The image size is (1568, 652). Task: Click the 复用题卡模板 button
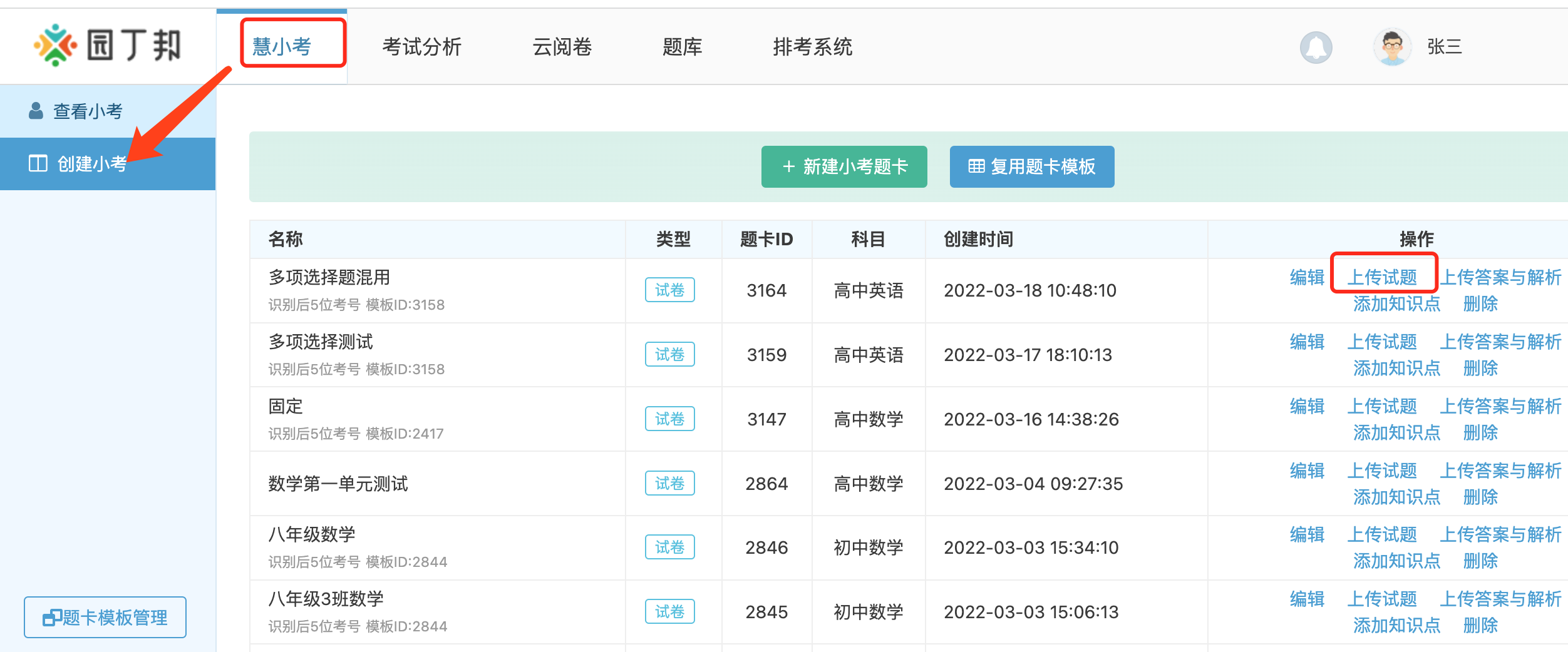1031,166
